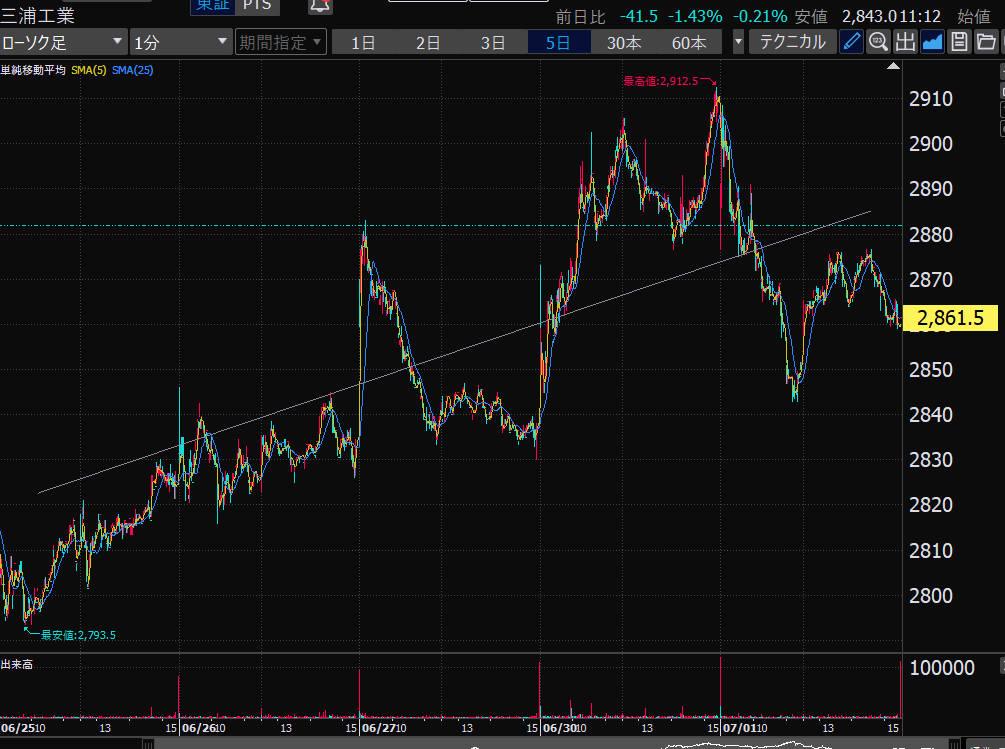The image size is (1005, 749).
Task: Select the 3日 range tab
Action: click(494, 43)
